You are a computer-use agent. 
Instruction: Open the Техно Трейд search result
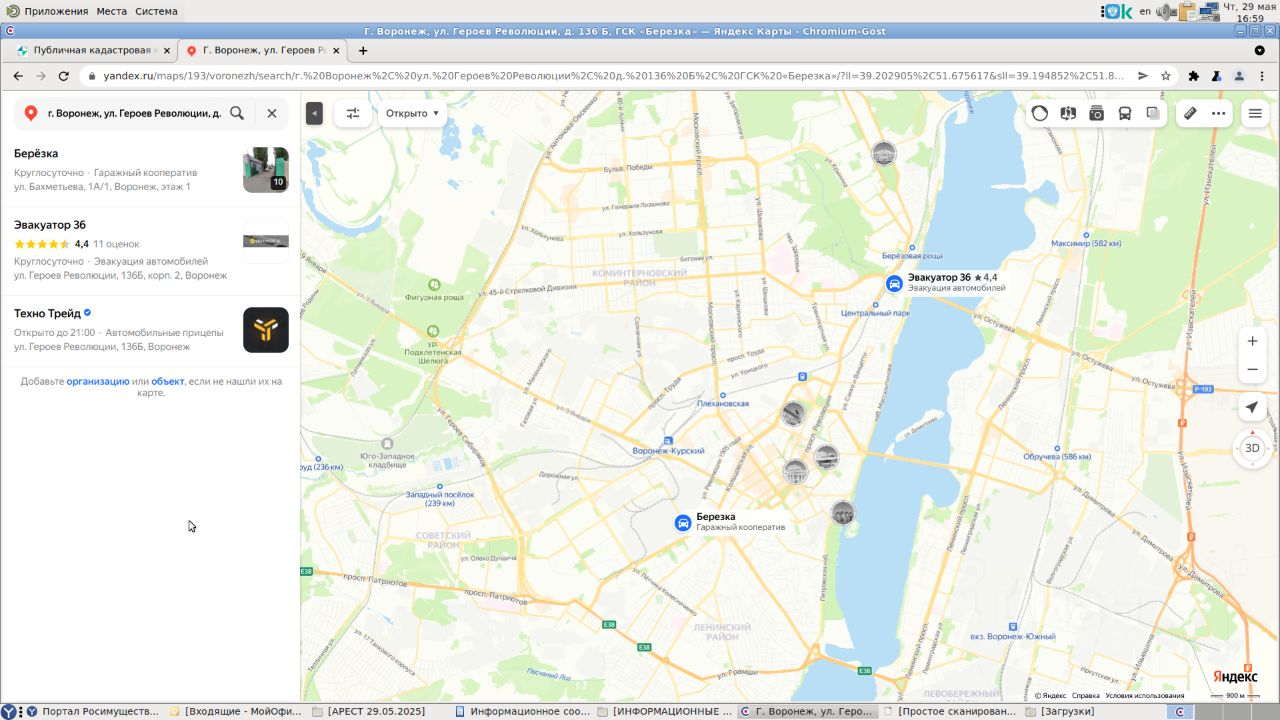pos(150,330)
